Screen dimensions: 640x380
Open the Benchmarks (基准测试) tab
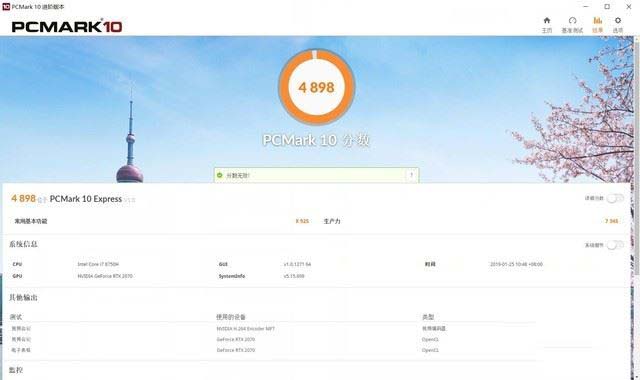[572, 24]
